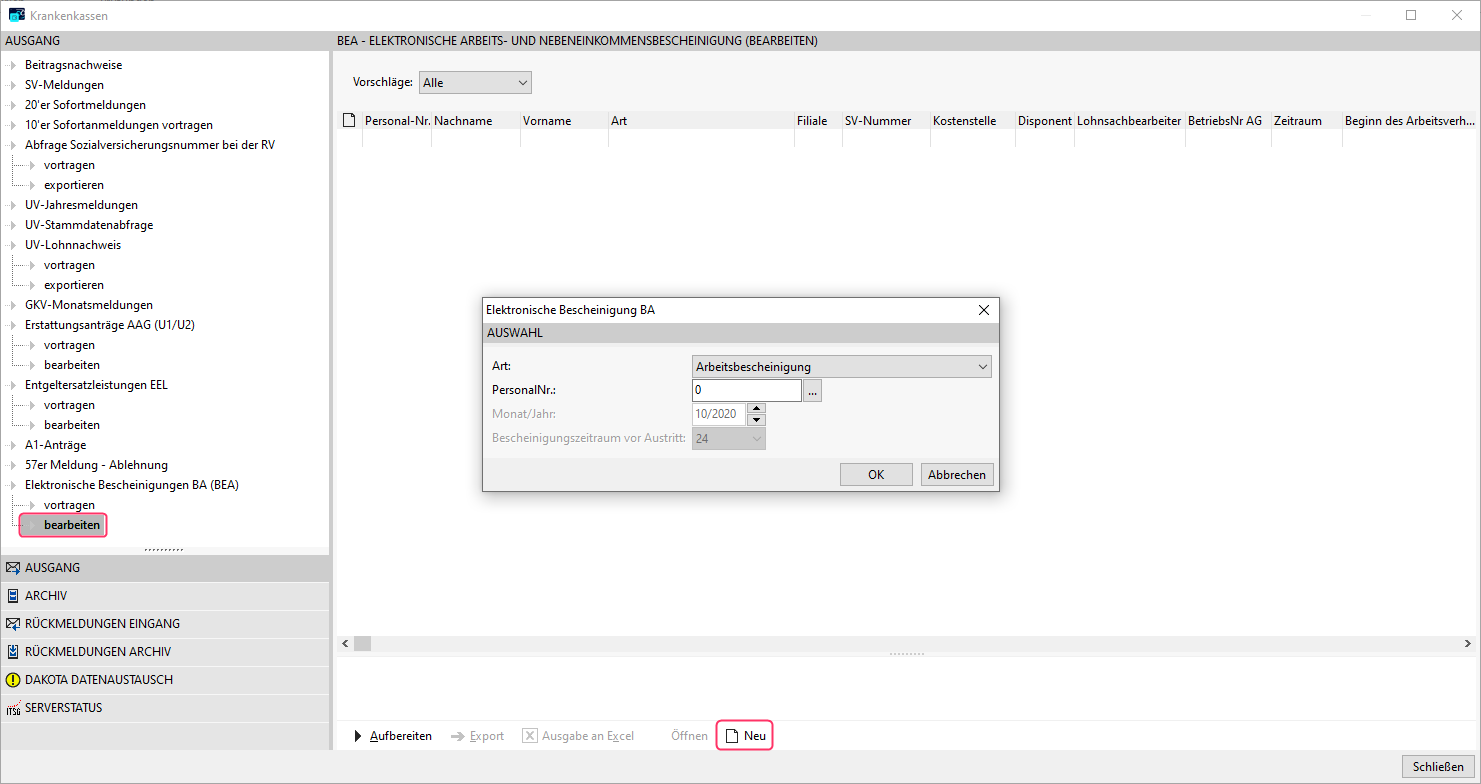The width and height of the screenshot is (1481, 784).
Task: Expand the GKV-Monatsmeldungen node
Action: click(x=13, y=305)
